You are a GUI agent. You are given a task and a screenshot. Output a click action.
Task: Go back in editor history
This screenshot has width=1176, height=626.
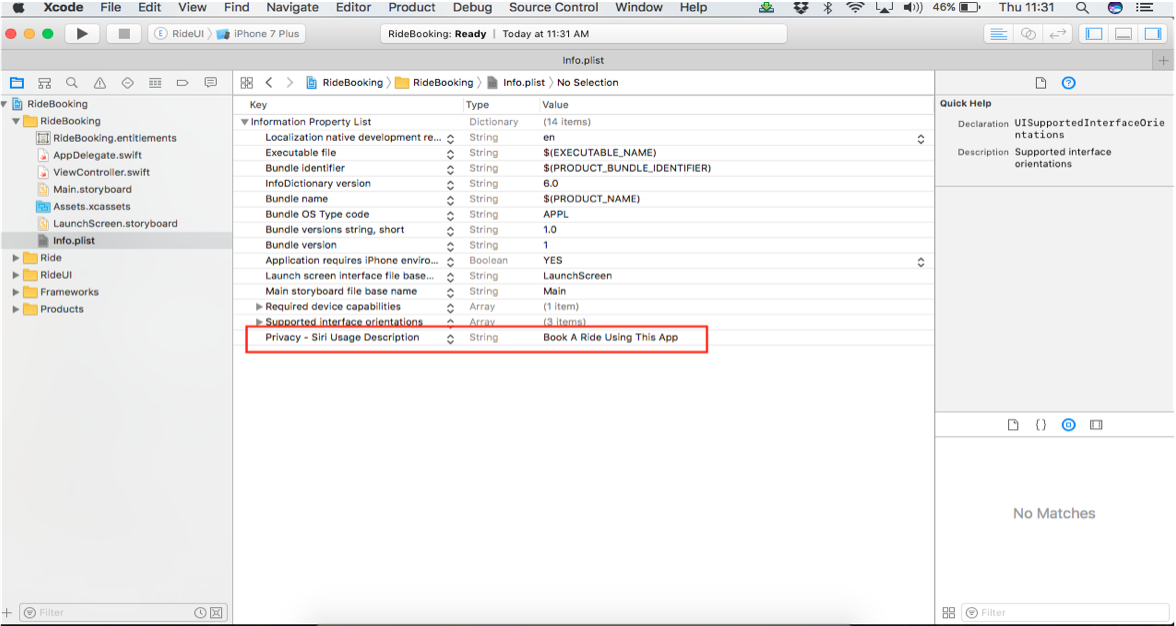click(268, 82)
